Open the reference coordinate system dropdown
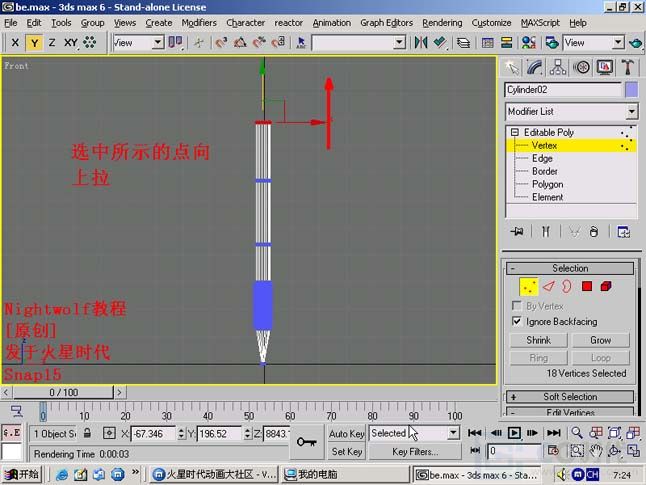The width and height of the screenshot is (646, 485). click(x=158, y=42)
